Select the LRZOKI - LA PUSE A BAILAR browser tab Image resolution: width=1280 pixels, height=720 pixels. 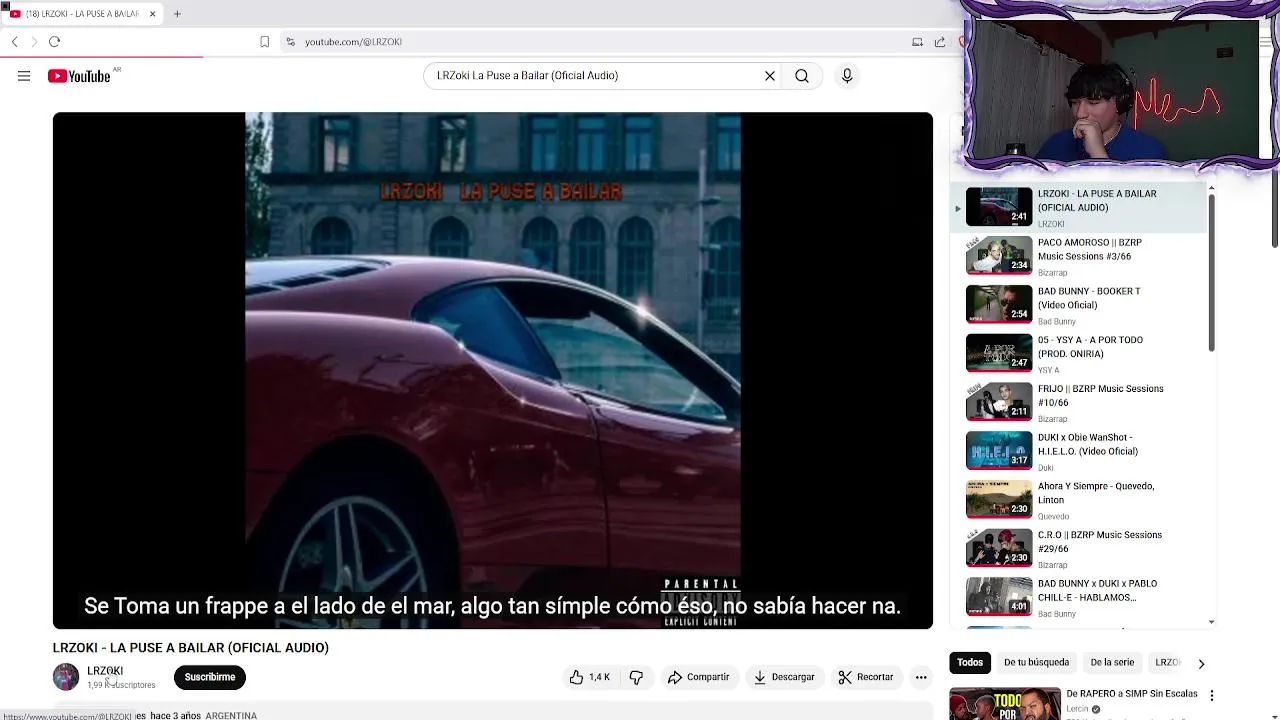coord(82,14)
